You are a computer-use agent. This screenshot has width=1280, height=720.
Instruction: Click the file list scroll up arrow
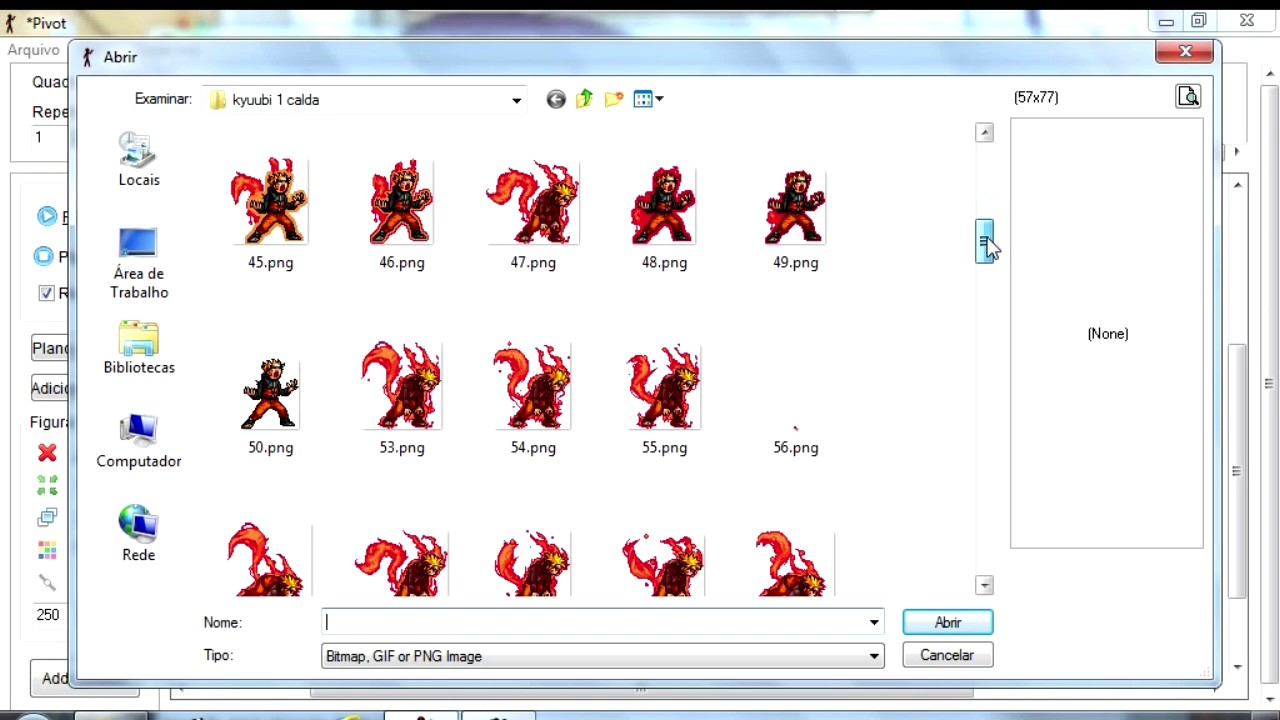(x=985, y=132)
